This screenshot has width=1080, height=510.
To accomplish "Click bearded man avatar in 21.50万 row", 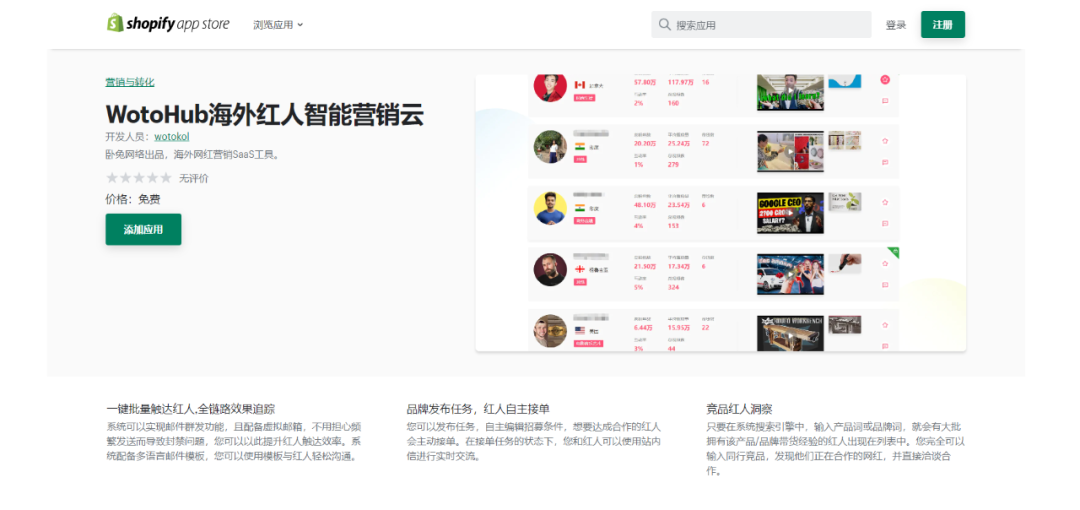I will click(550, 269).
